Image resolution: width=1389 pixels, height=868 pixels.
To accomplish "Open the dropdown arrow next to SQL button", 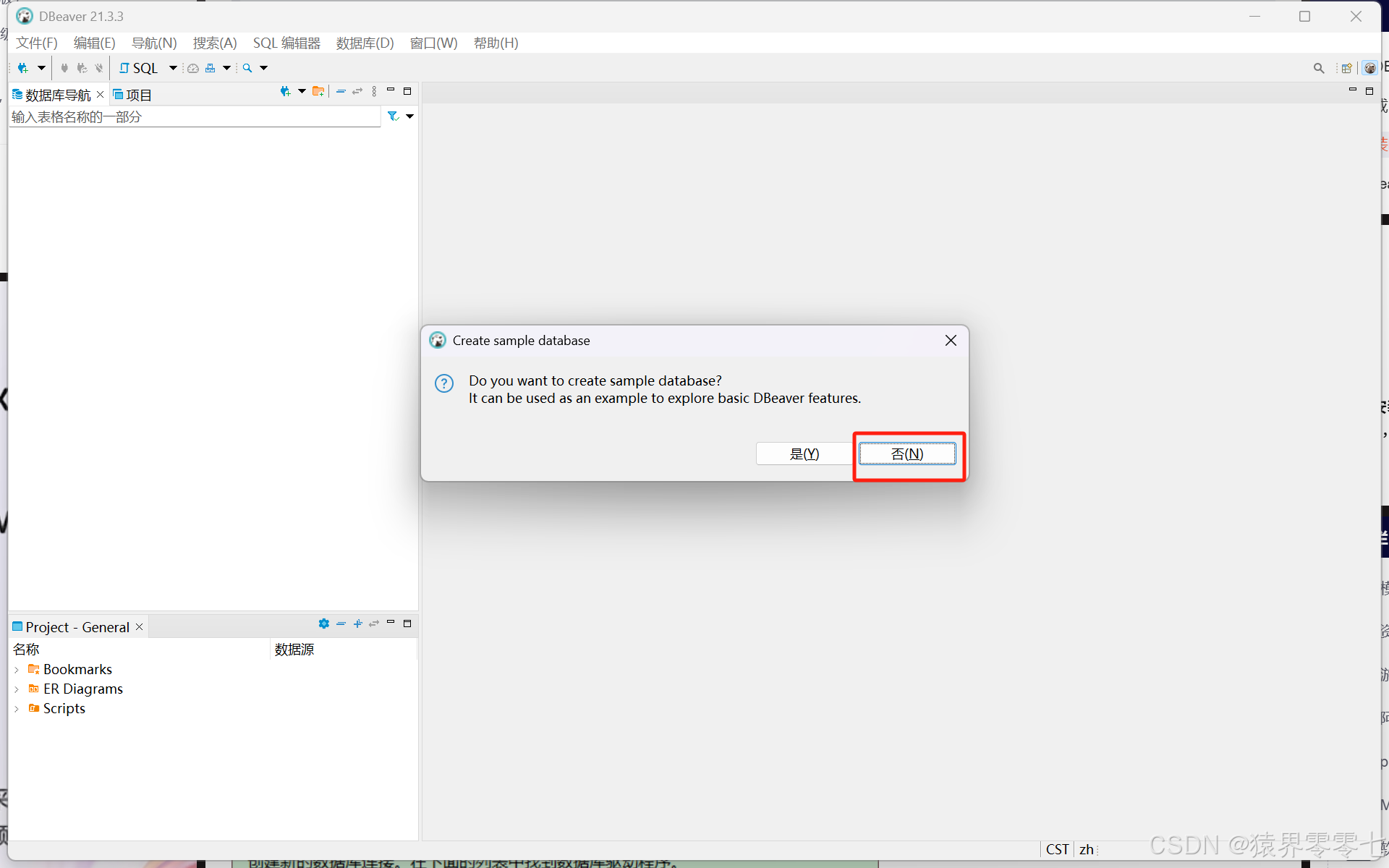I will tap(173, 68).
